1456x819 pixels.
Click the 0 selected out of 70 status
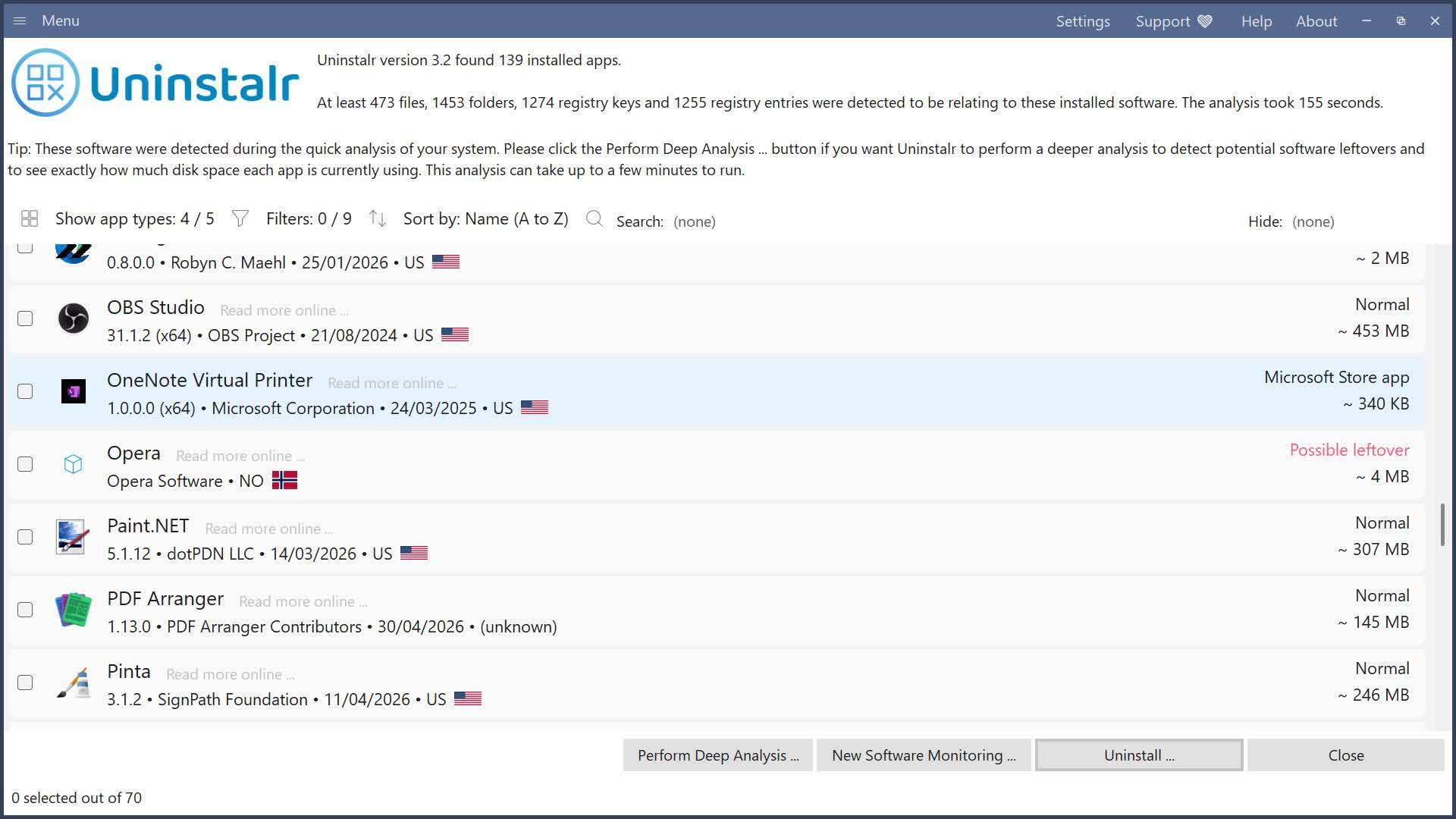point(77,798)
